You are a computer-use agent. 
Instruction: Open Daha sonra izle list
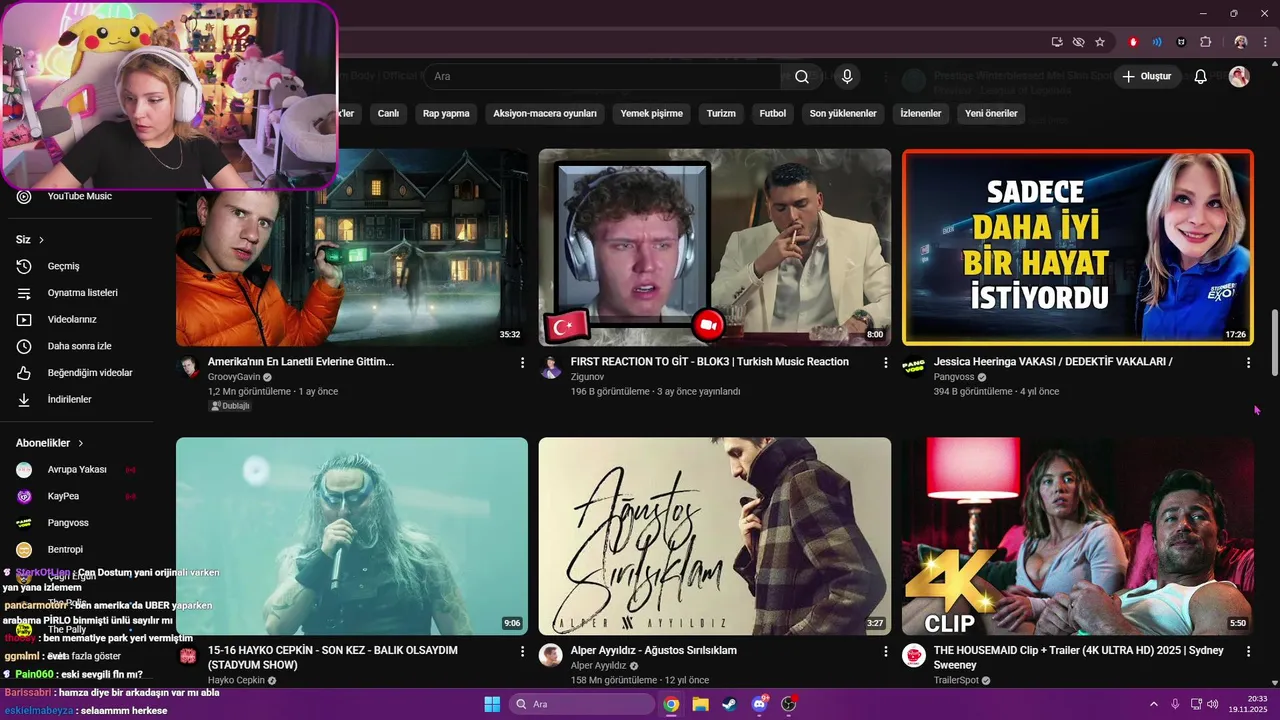tap(78, 346)
